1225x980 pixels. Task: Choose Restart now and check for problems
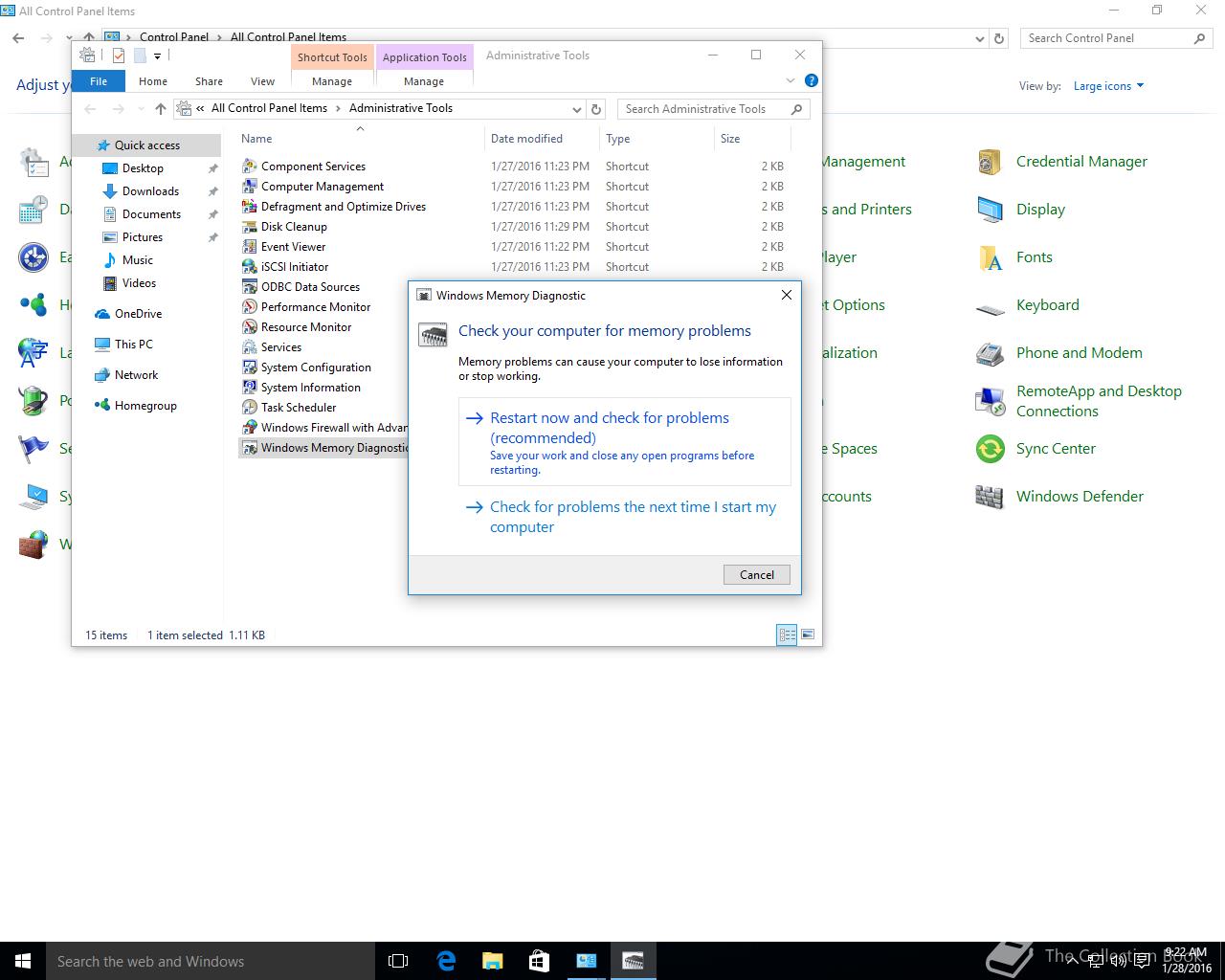(625, 442)
